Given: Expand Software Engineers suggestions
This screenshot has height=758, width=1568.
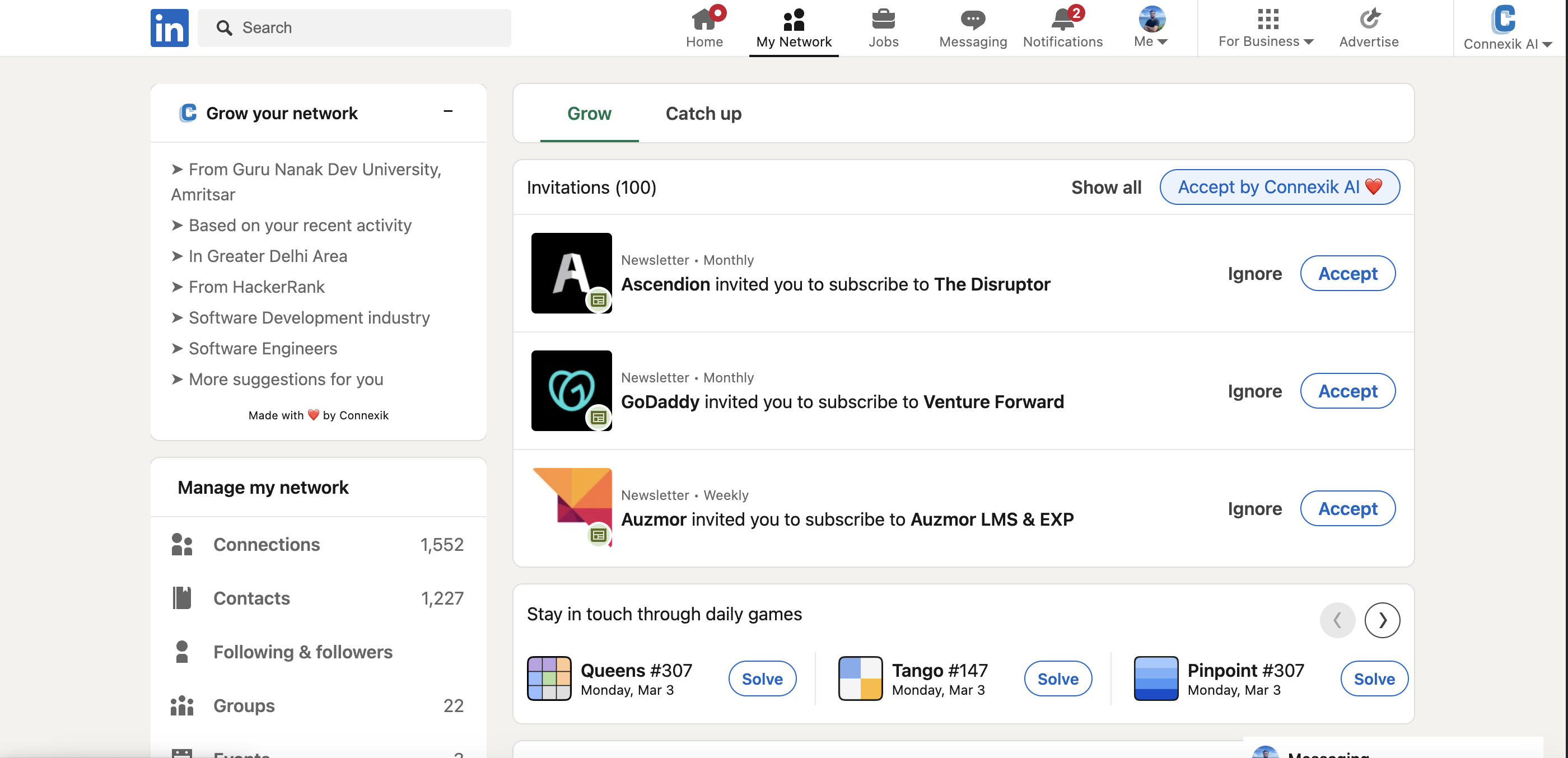Looking at the screenshot, I should (x=254, y=349).
